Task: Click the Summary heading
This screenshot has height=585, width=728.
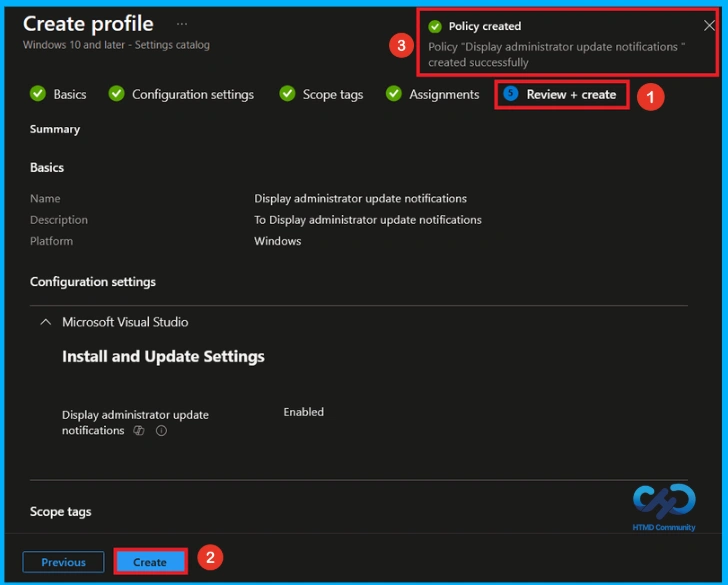Action: click(x=55, y=129)
